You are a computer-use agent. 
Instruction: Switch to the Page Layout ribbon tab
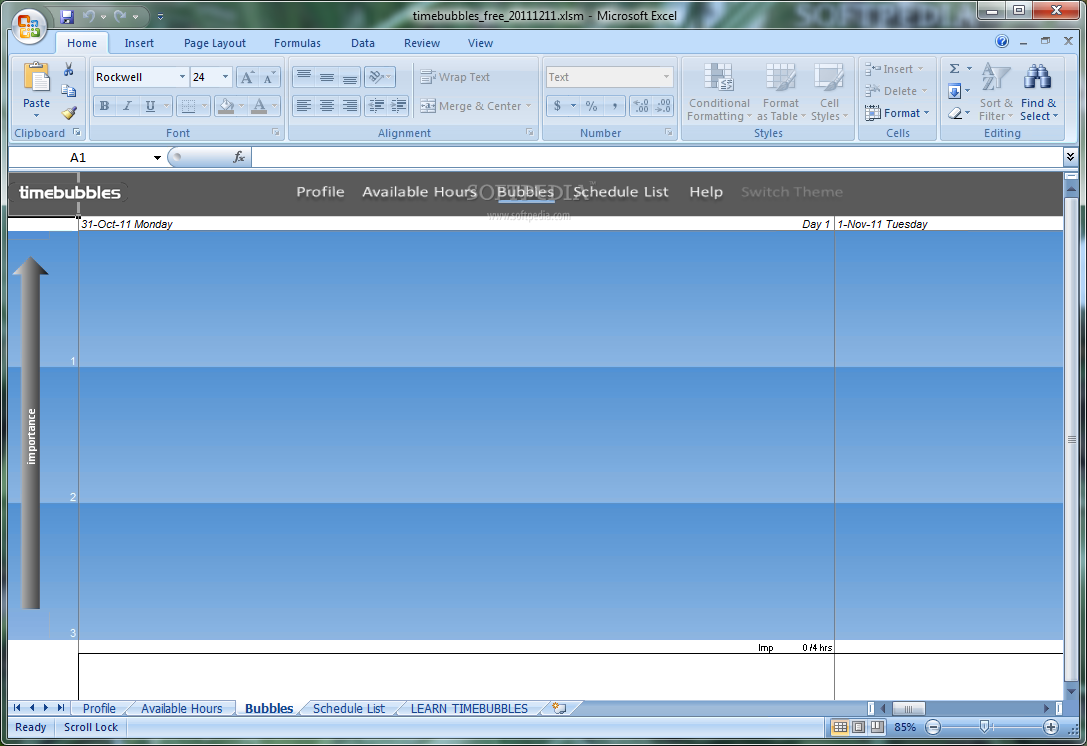[x=214, y=43]
